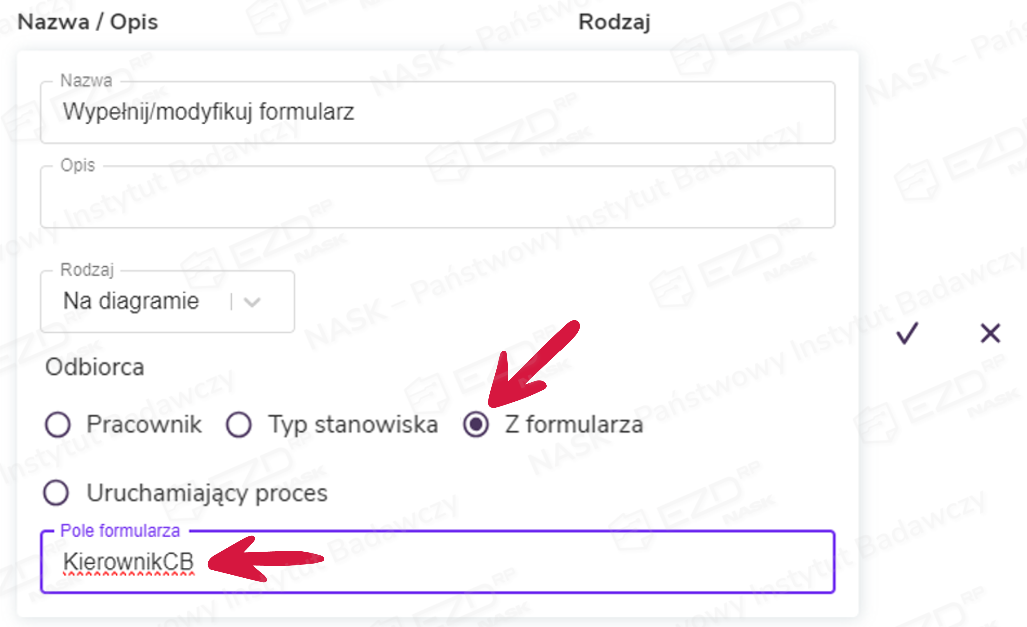Click the Nazwa / Opis column header

tap(88, 21)
